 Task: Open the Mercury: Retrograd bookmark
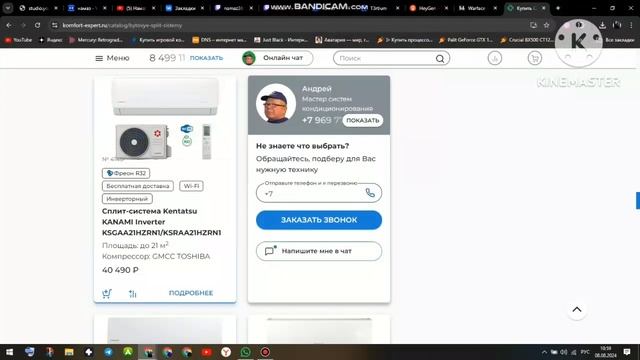tap(96, 40)
